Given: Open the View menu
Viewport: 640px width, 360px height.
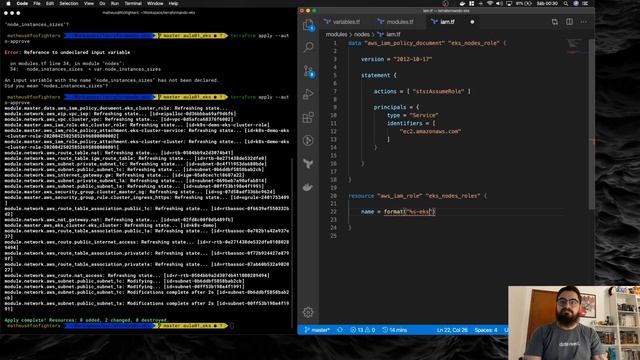Looking at the screenshot, I should click(x=89, y=3).
